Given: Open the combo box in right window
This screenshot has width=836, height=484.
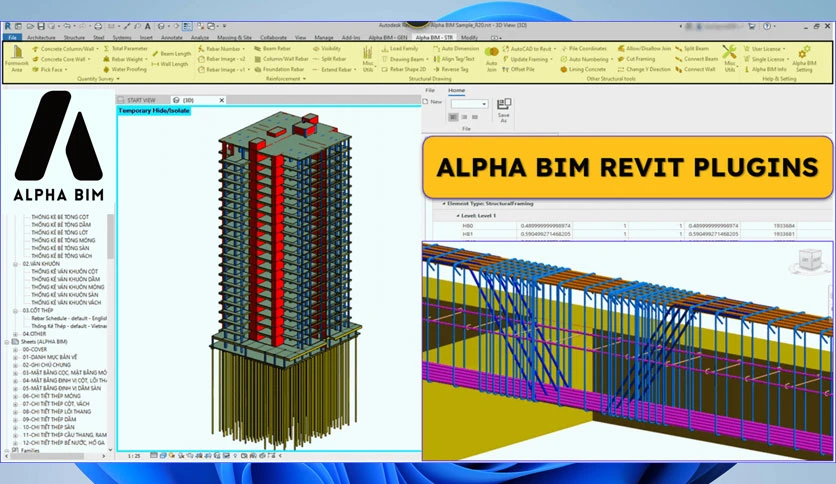Looking at the screenshot, I should (469, 104).
